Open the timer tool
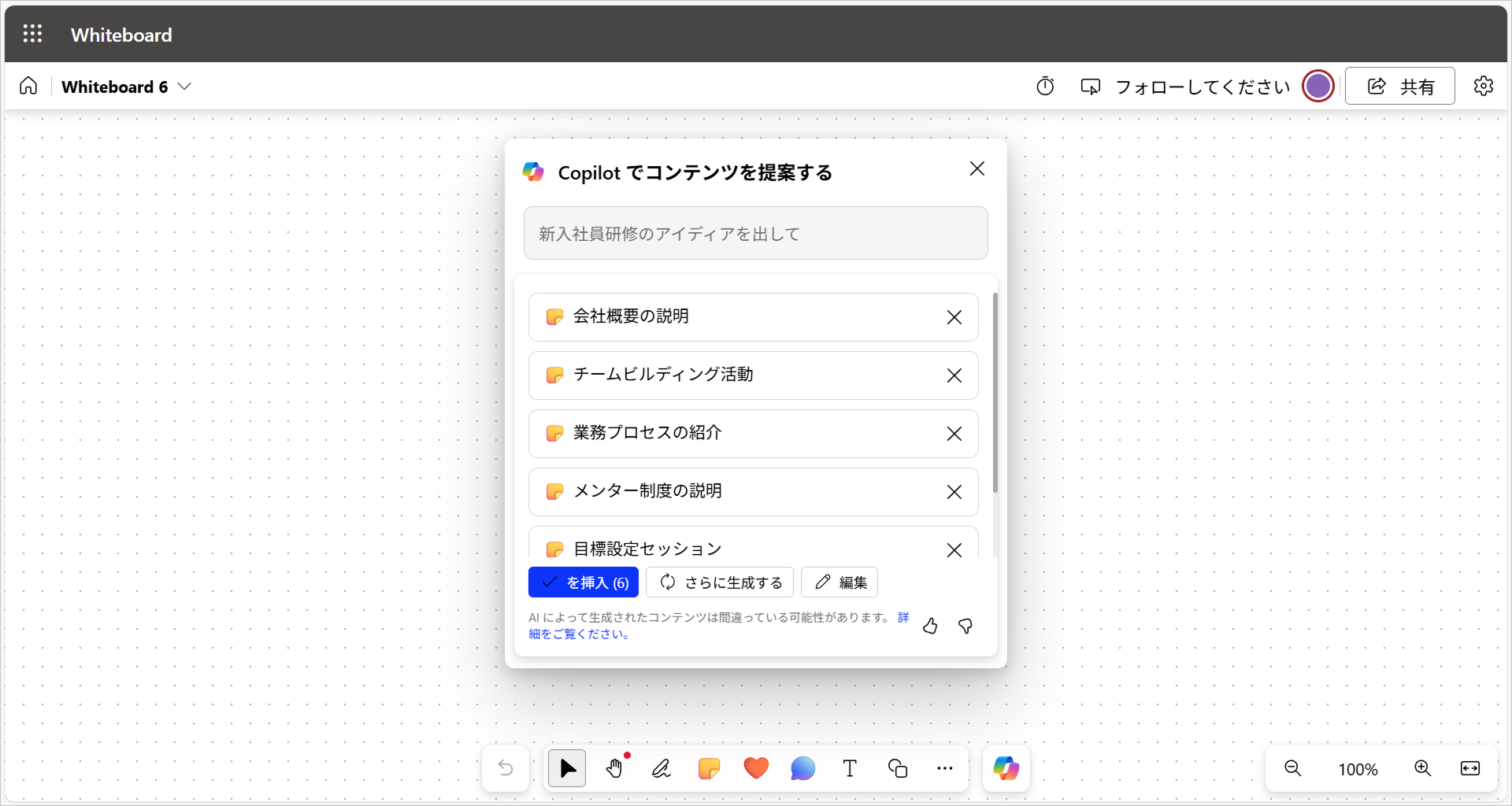Screen dimensions: 1512x806 pos(1045,87)
